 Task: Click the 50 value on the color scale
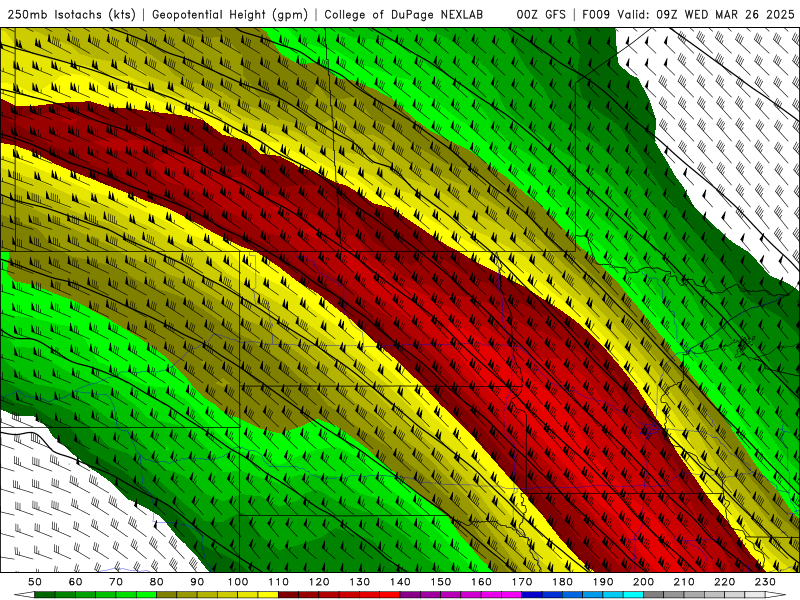pyautogui.click(x=35, y=582)
